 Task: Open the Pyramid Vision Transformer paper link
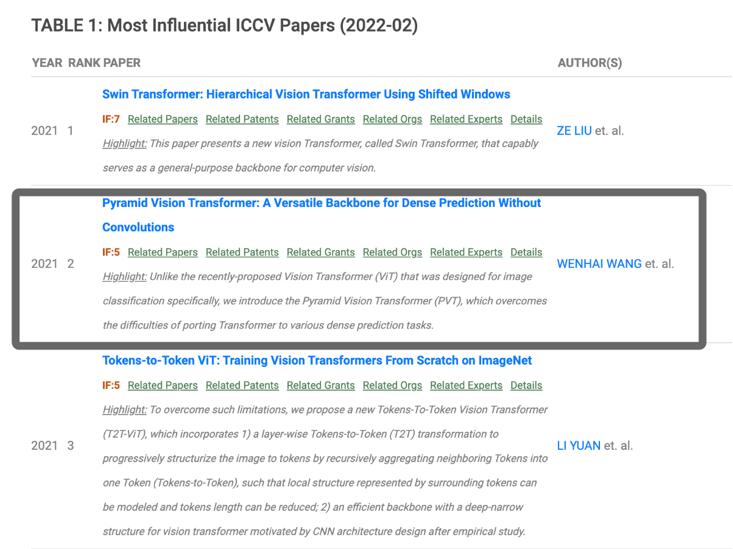click(x=321, y=203)
